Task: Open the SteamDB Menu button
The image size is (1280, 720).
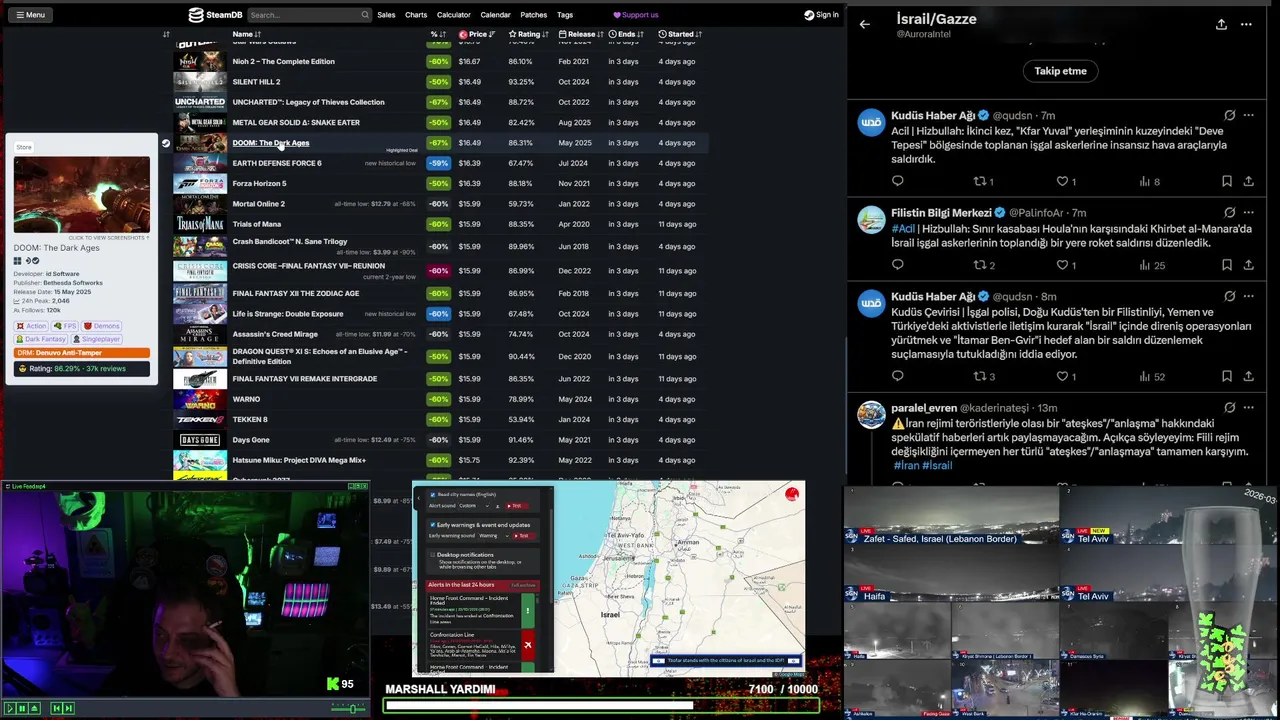Action: [x=29, y=15]
